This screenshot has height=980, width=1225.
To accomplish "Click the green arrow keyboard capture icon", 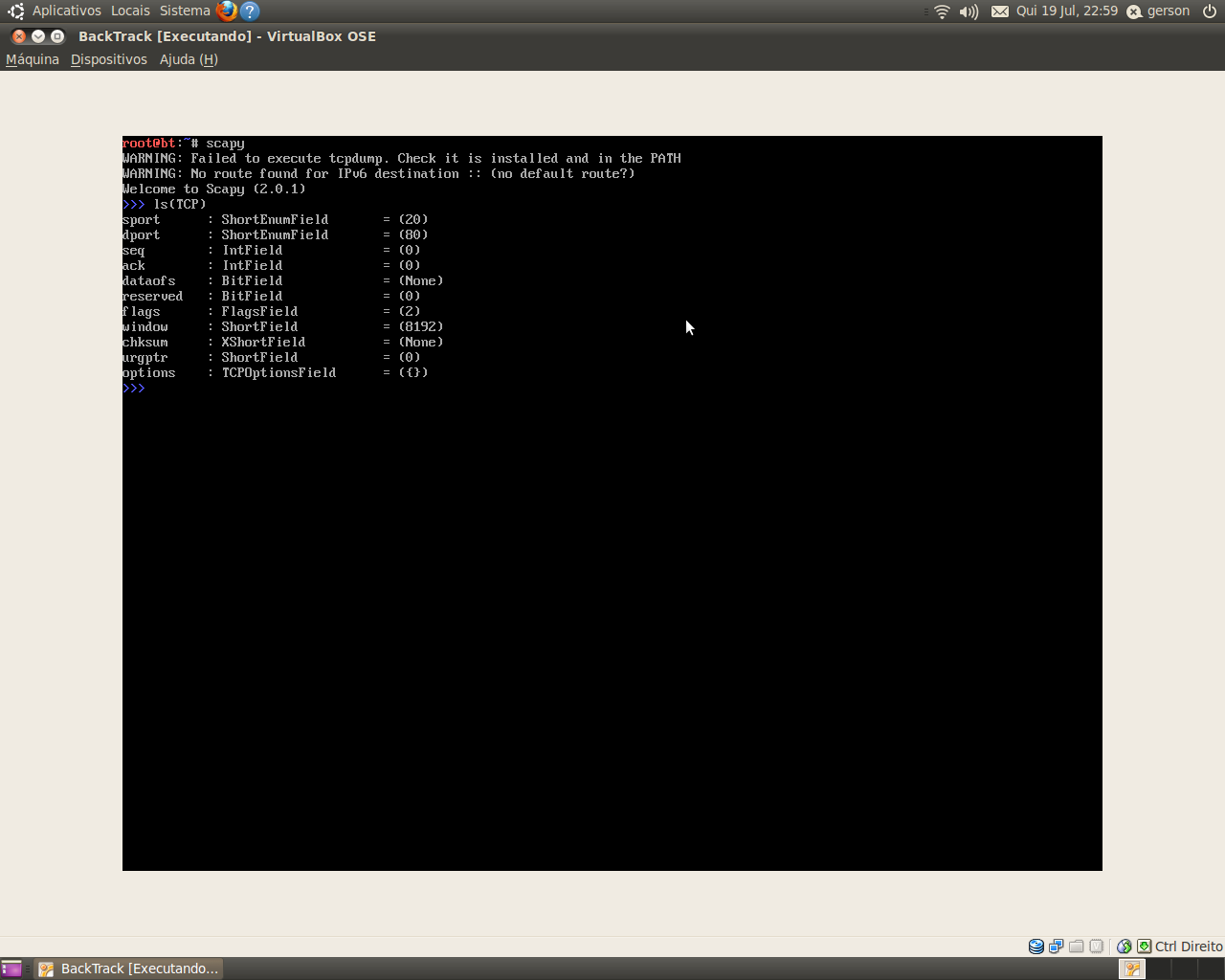I will pyautogui.click(x=1144, y=947).
